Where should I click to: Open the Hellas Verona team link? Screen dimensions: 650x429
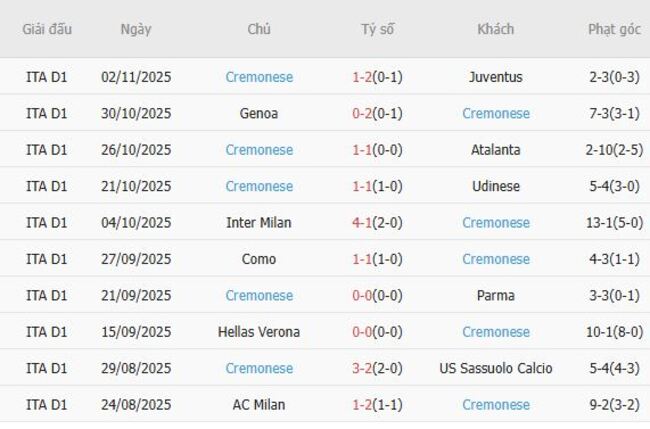pos(259,332)
